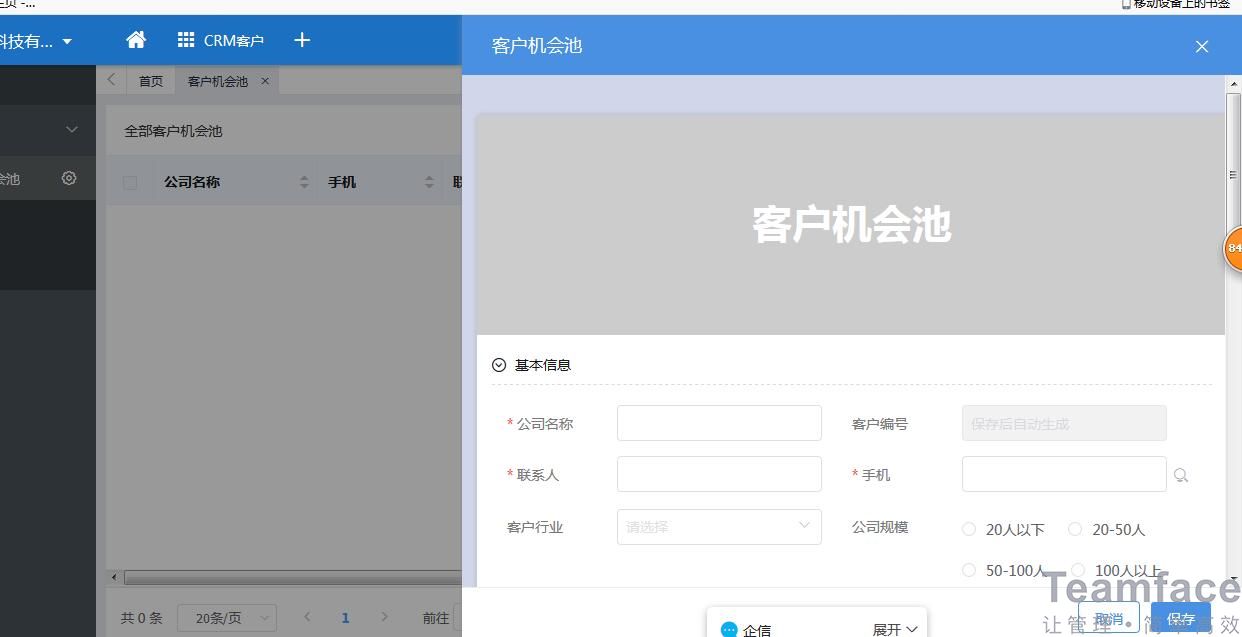The image size is (1242, 637).
Task: Click the home icon in the blue bar
Action: pyautogui.click(x=136, y=40)
